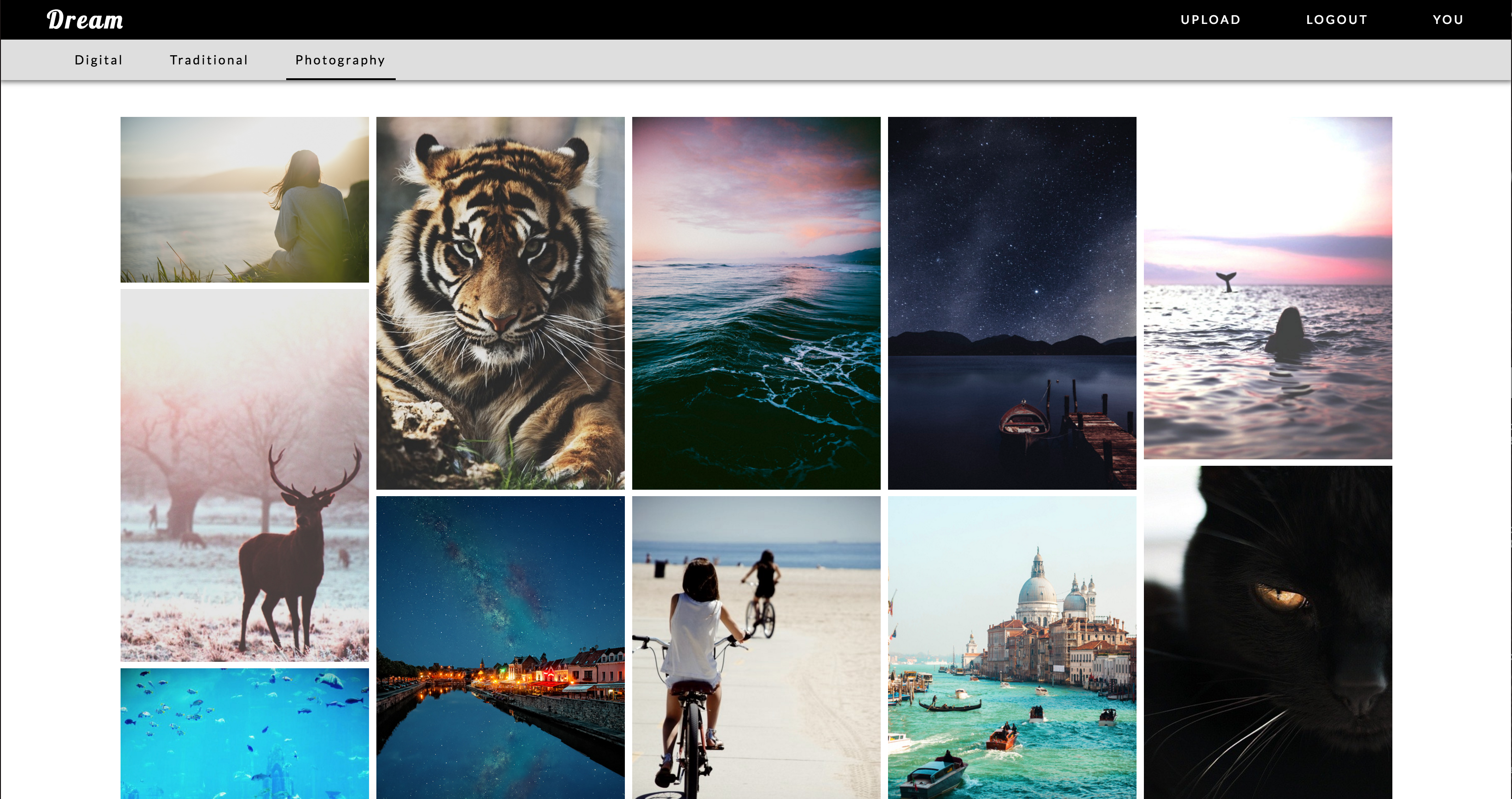
Task: Open the woman by the sea photo
Action: [245, 200]
